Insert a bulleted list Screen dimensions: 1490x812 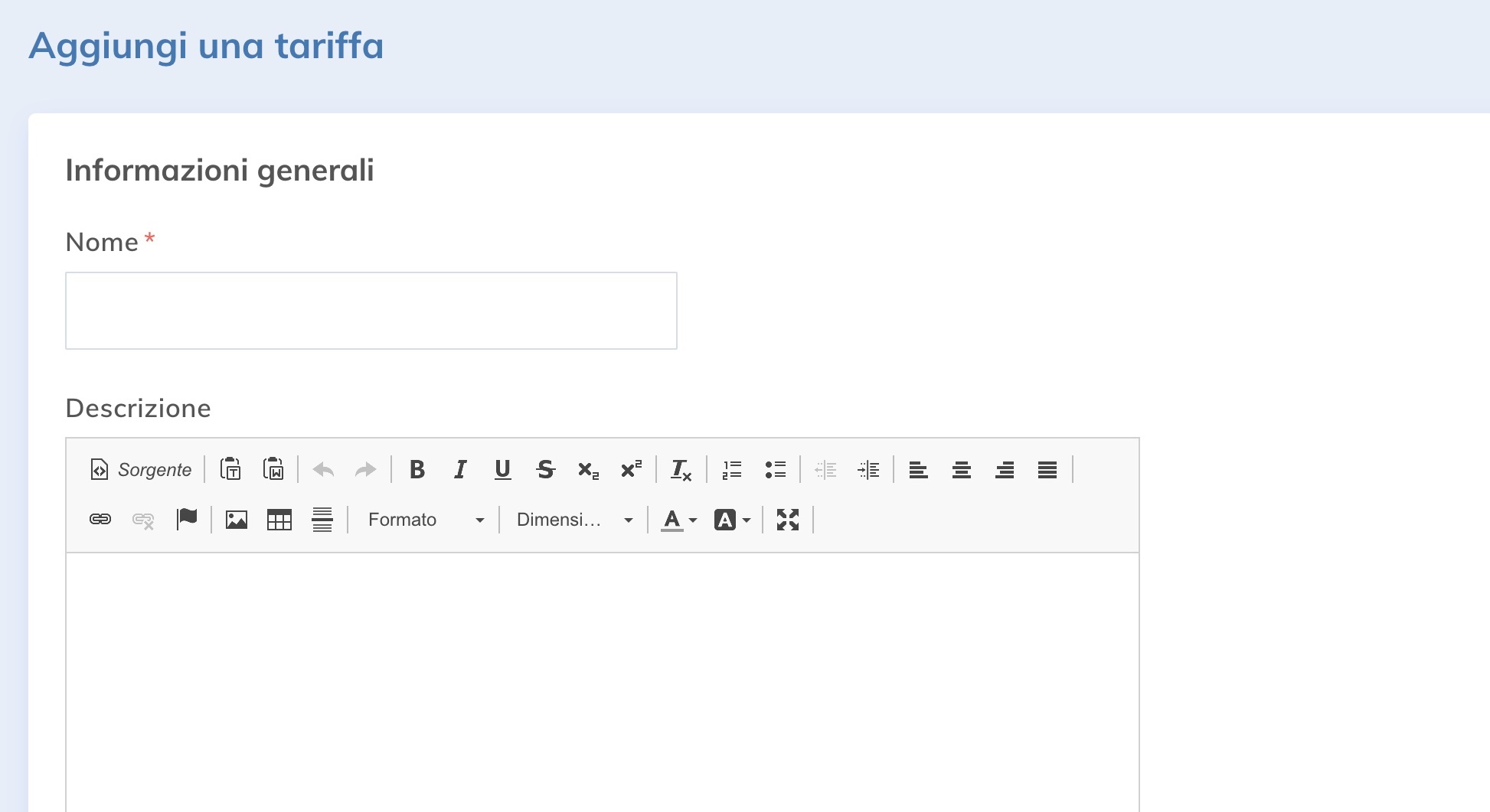tap(775, 469)
